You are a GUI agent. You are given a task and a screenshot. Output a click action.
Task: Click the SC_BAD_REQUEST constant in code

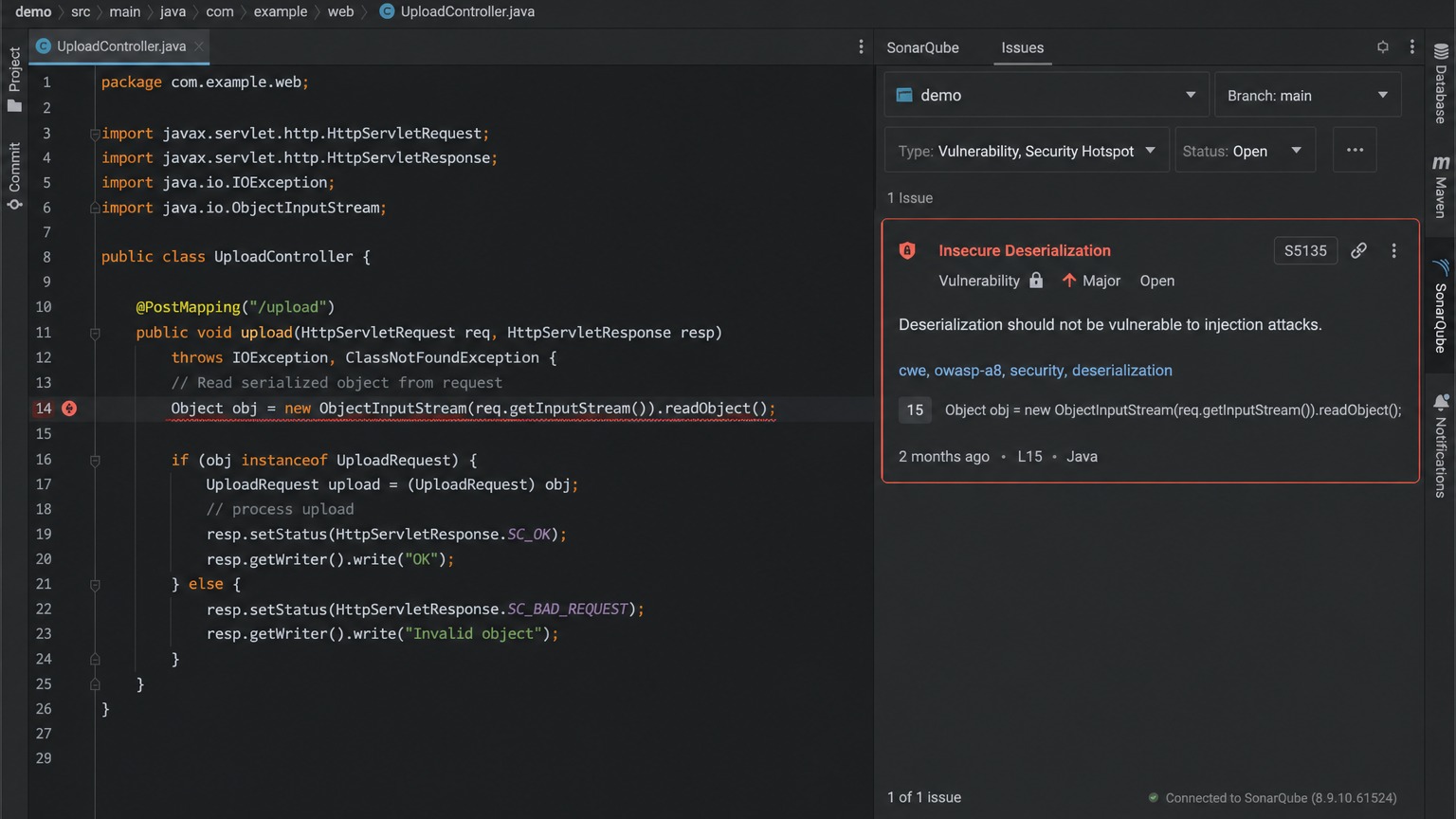(567, 609)
